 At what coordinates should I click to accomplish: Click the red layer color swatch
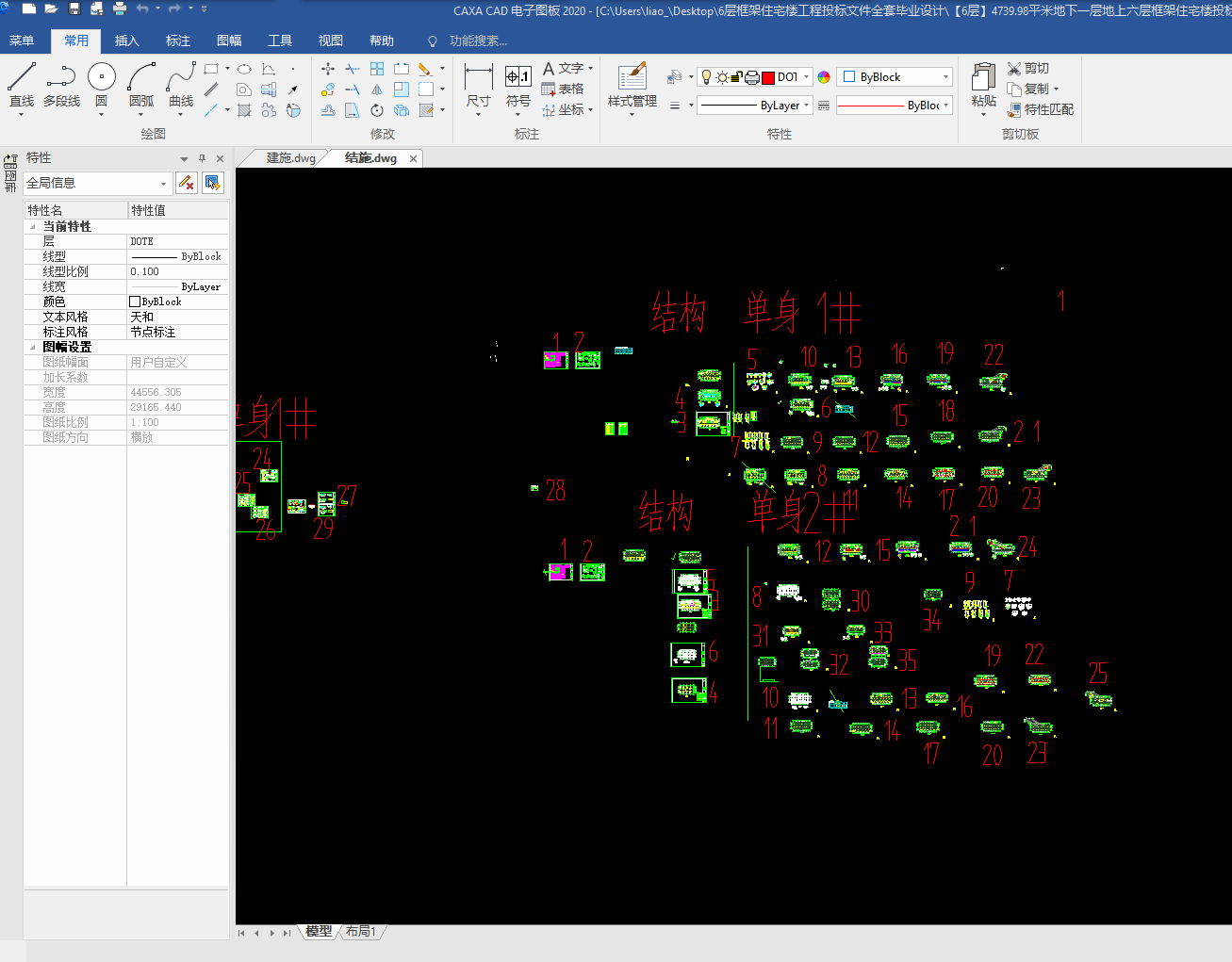(x=768, y=77)
